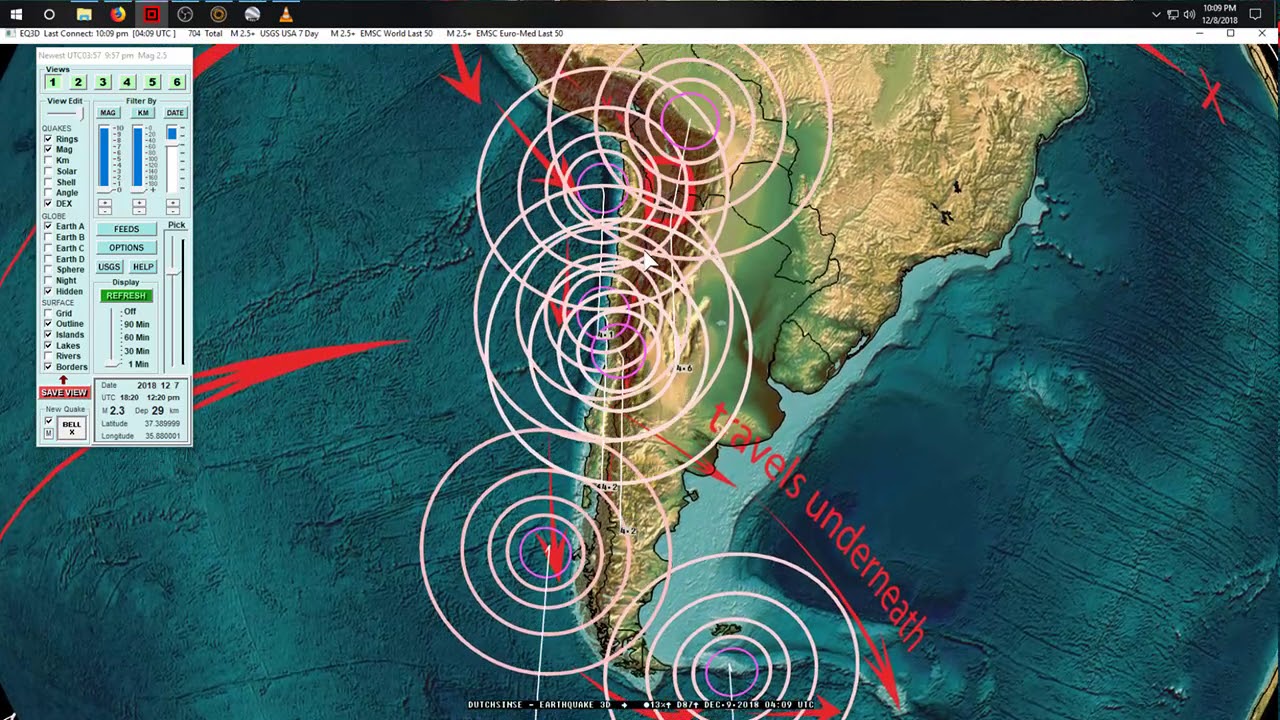Screen dimensions: 1280x720
Task: Increase magnitude filter with plus stepper
Action: [105, 203]
